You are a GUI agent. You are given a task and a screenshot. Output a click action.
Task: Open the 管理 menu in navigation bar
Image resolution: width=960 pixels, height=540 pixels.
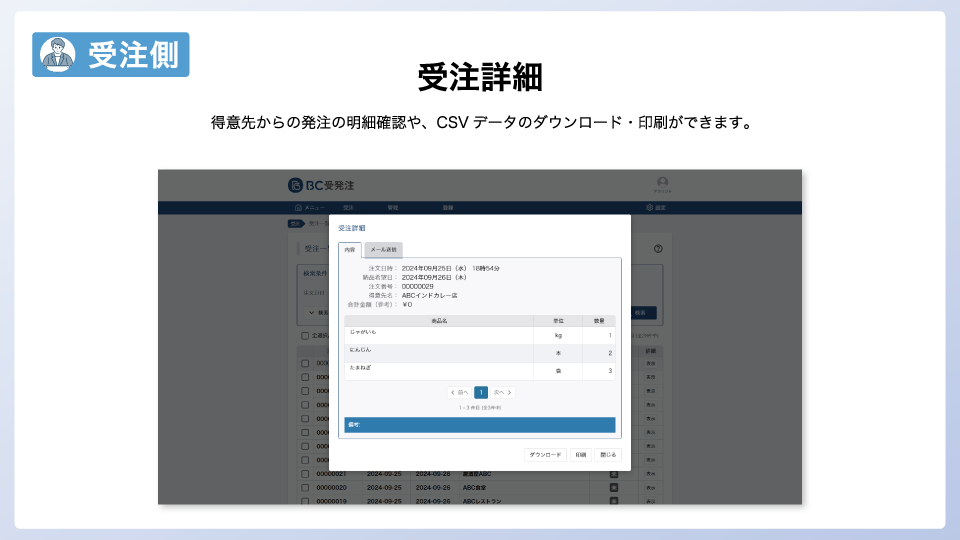392,208
